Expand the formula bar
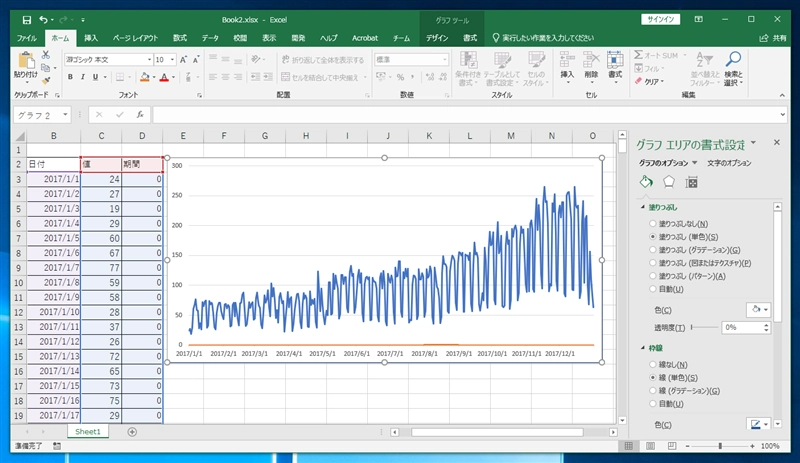800x463 pixels. tap(783, 115)
